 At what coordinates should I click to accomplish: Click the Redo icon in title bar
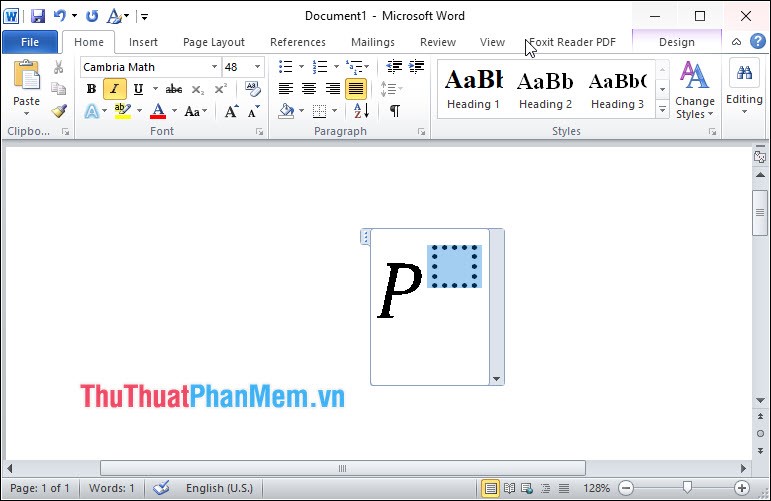[x=91, y=16]
